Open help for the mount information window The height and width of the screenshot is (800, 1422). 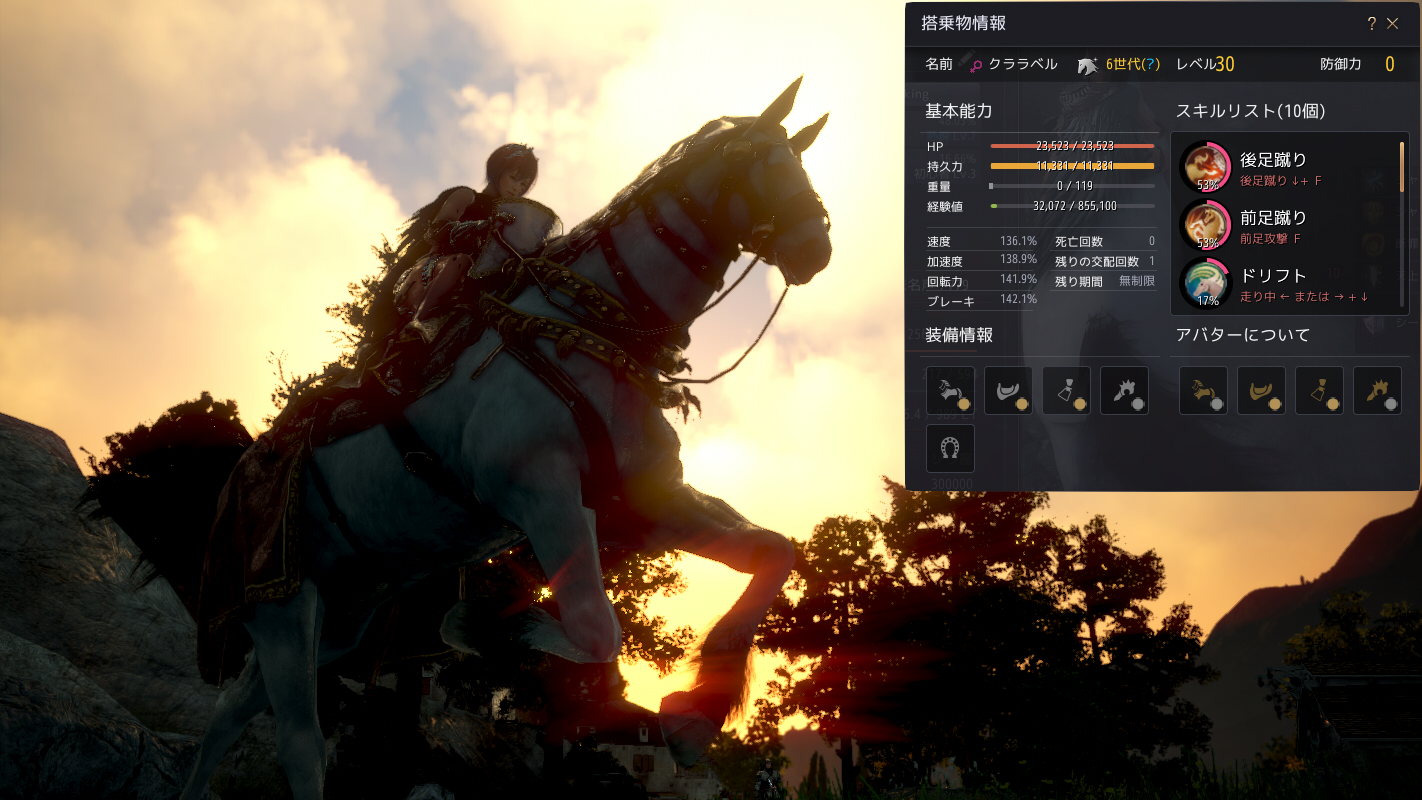point(1371,24)
